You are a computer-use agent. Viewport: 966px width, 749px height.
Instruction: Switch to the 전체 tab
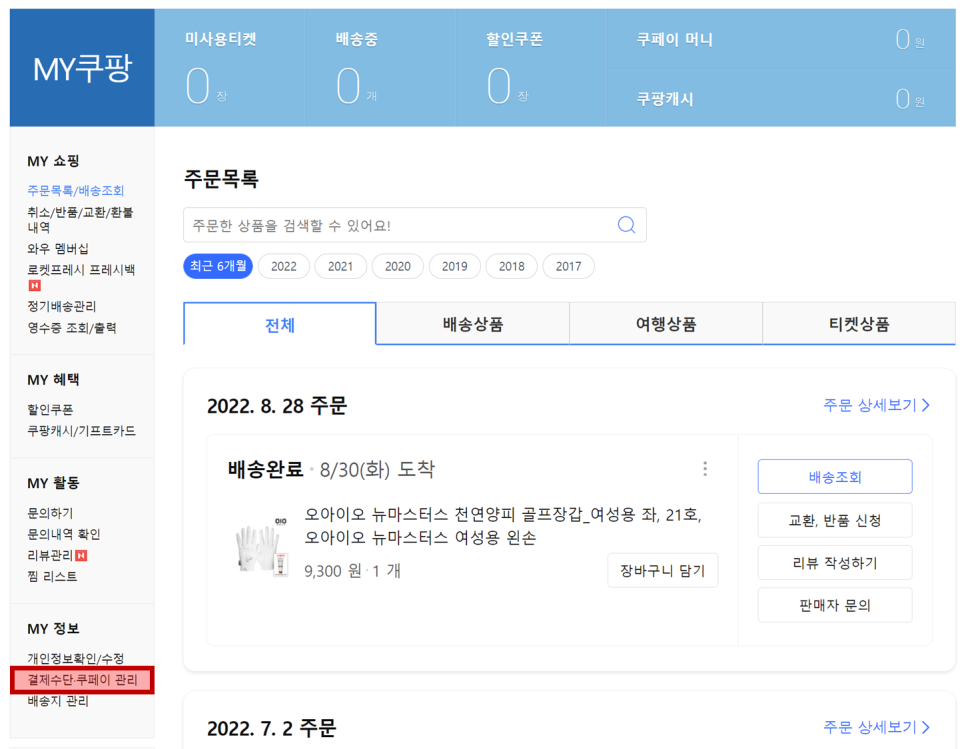(280, 324)
